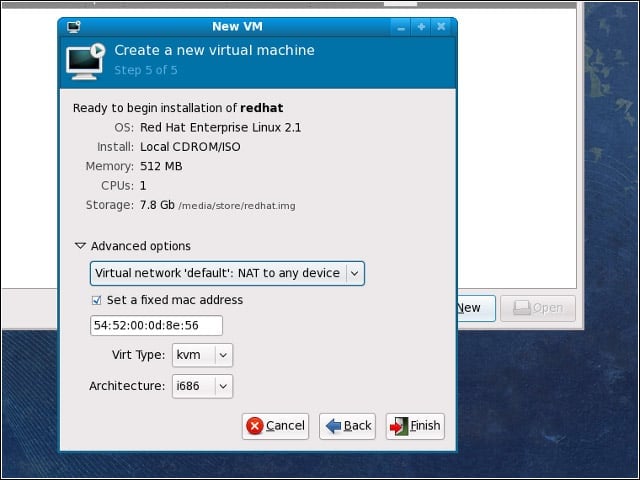This screenshot has height=480, width=640.
Task: Click the Install value Local CDROM/ISO
Action: click(x=190, y=147)
